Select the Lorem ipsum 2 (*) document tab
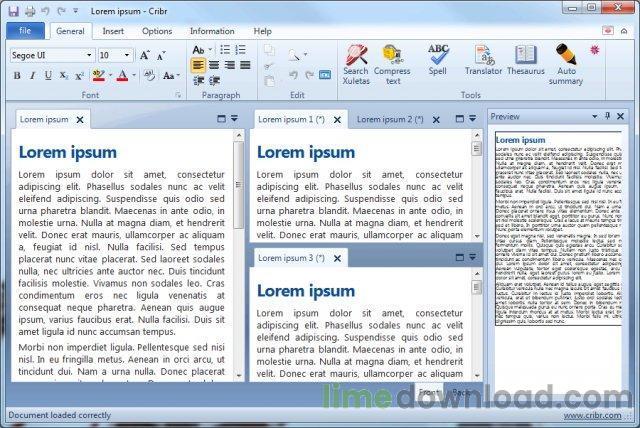 click(390, 120)
